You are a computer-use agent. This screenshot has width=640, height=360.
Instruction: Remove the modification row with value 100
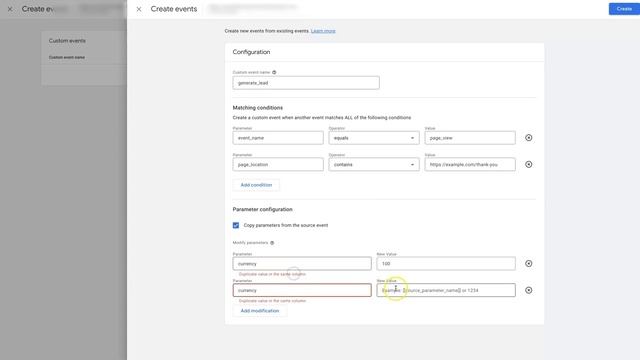[529, 264]
